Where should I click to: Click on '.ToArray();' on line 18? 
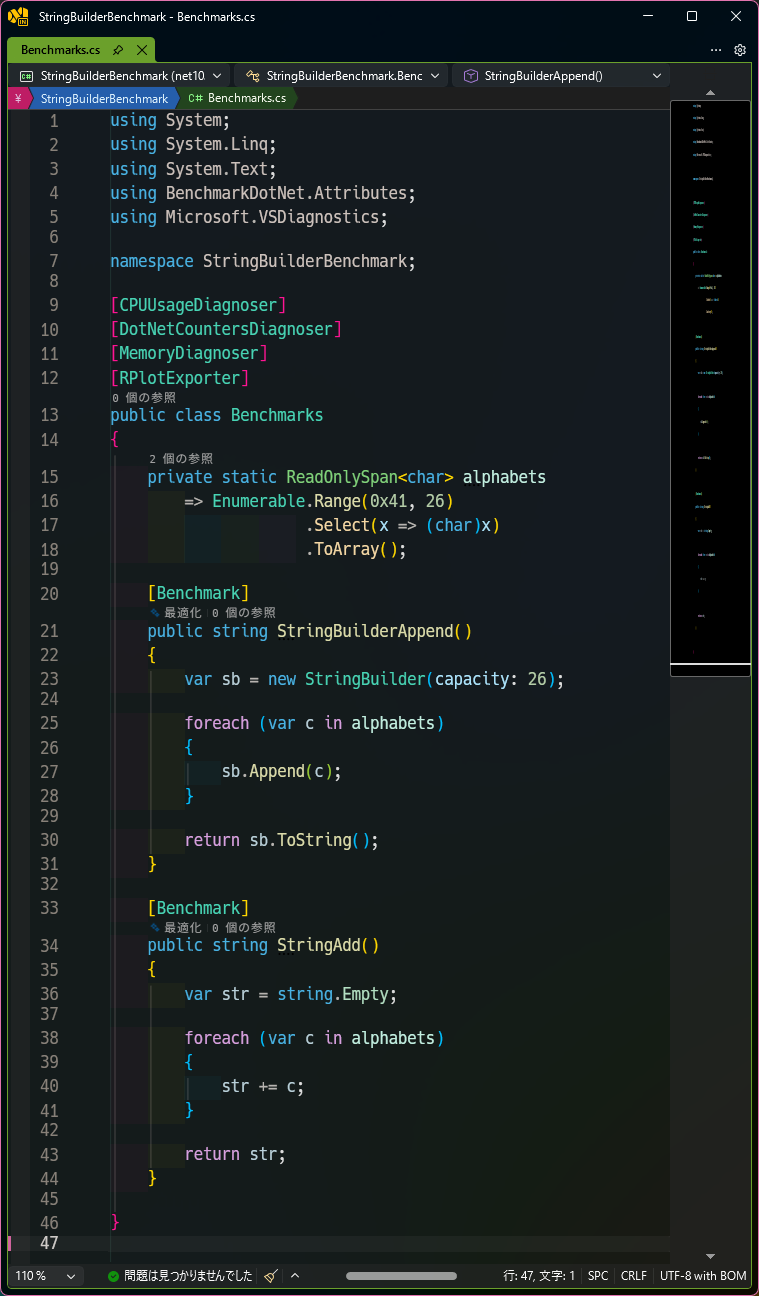coord(356,550)
